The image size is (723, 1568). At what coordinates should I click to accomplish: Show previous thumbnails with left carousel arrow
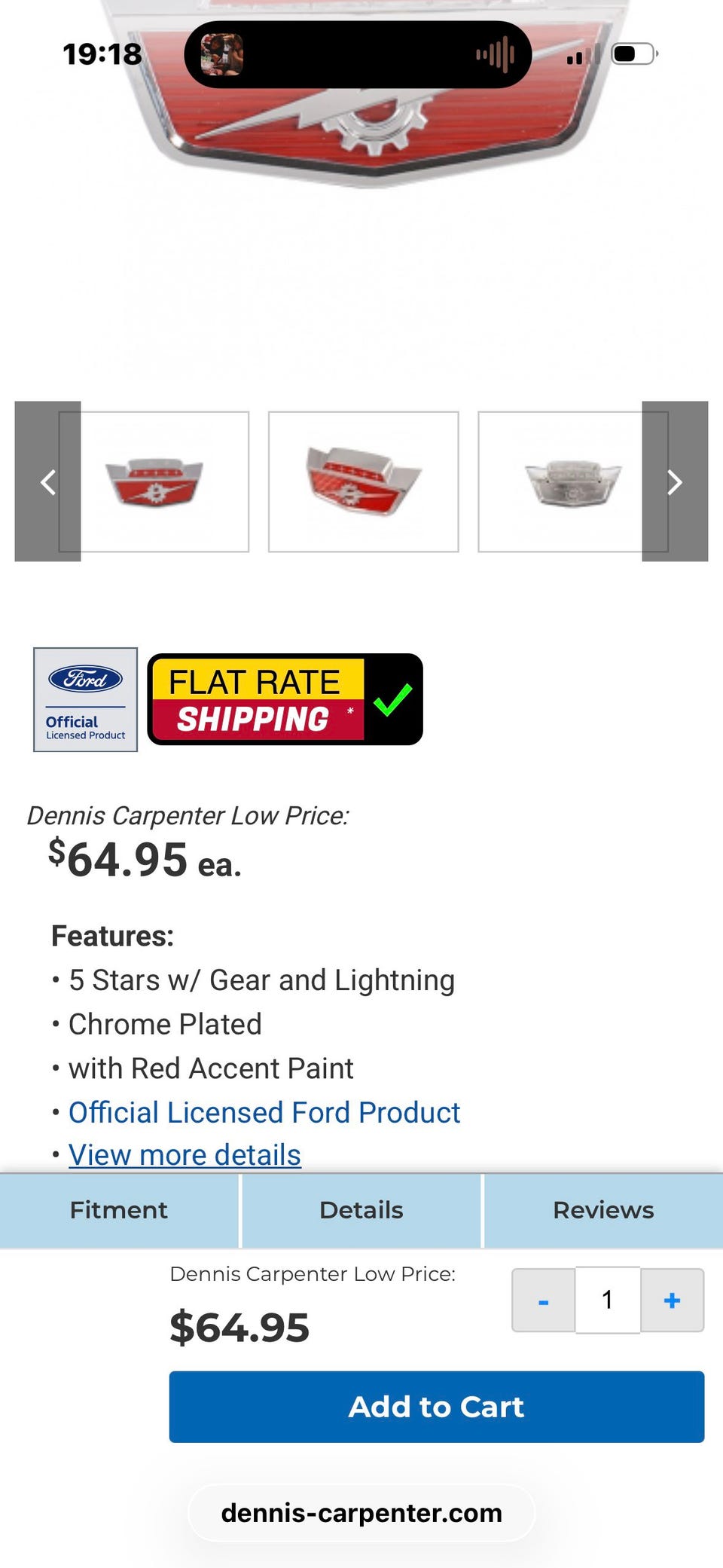[47, 481]
